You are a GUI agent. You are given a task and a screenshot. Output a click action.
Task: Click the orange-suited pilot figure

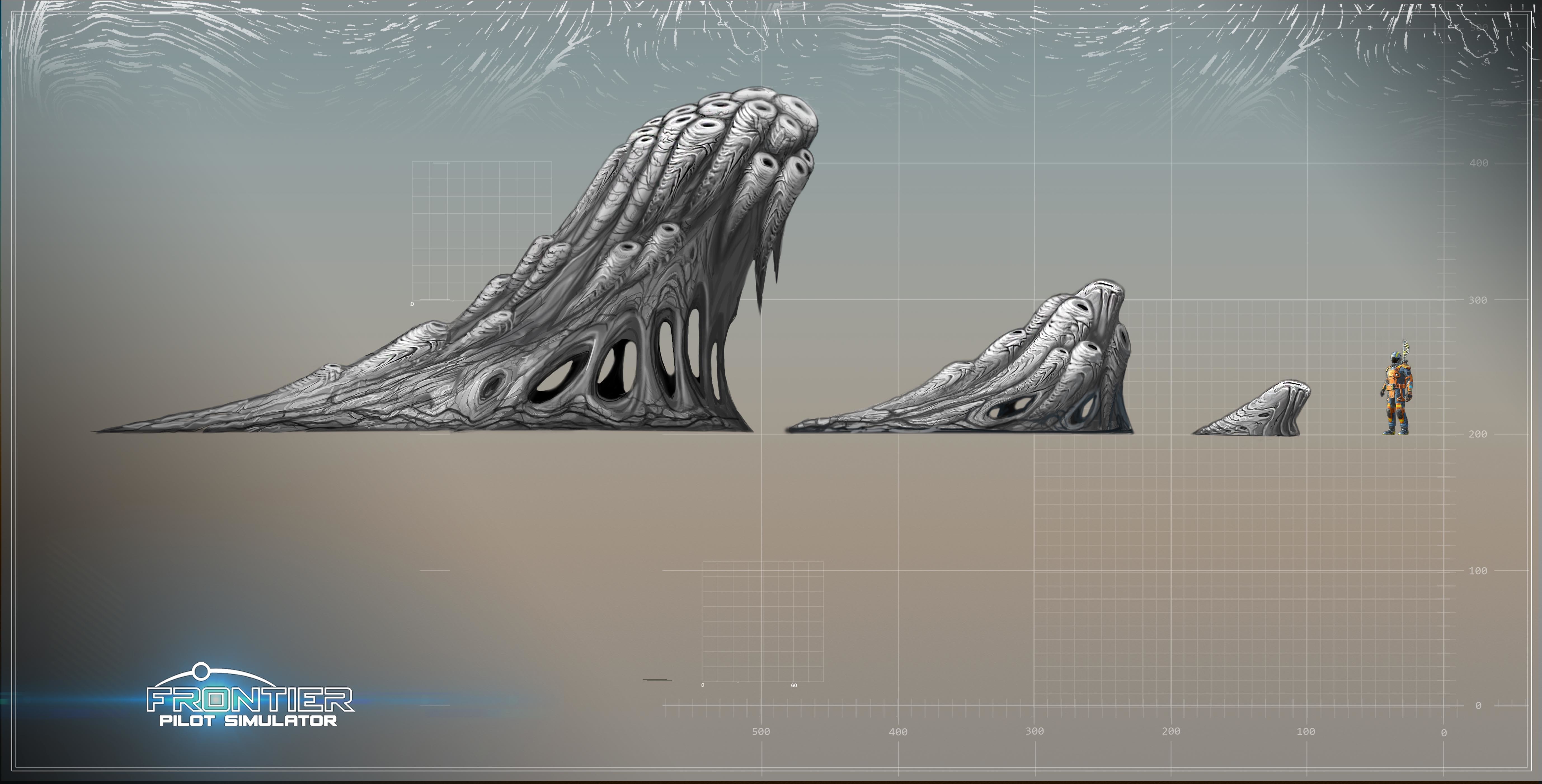1398,388
